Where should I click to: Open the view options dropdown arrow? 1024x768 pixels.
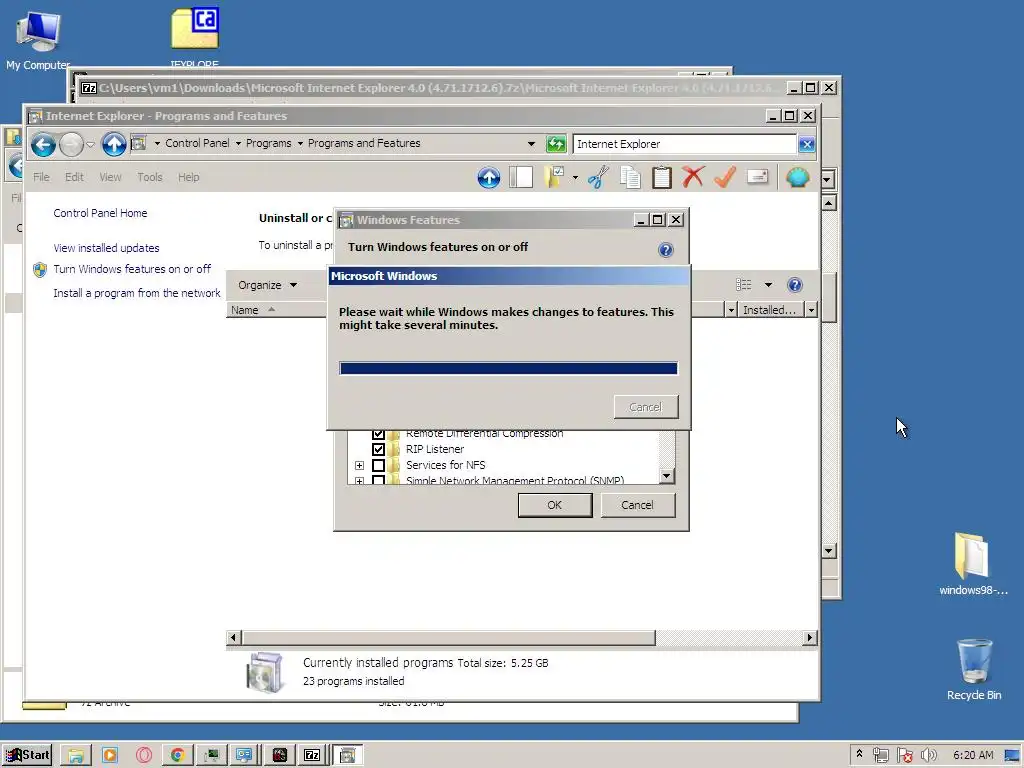pyautogui.click(x=768, y=285)
